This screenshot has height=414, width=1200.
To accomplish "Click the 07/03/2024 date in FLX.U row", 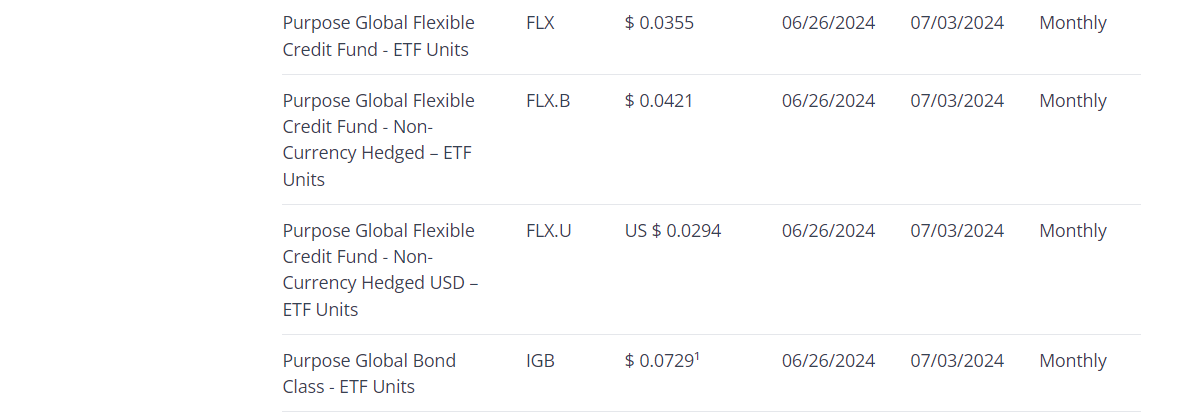I will click(x=957, y=231).
